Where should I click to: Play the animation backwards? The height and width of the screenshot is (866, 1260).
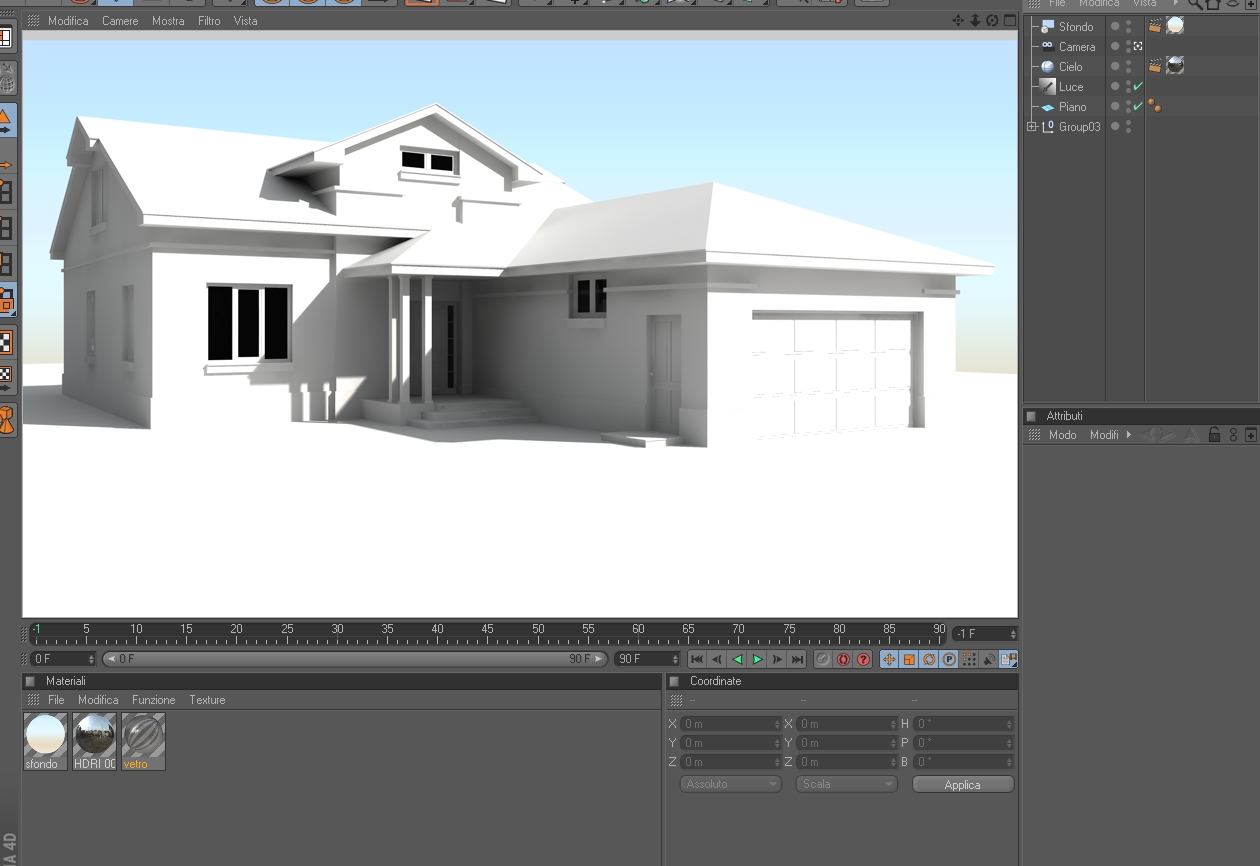click(x=737, y=659)
